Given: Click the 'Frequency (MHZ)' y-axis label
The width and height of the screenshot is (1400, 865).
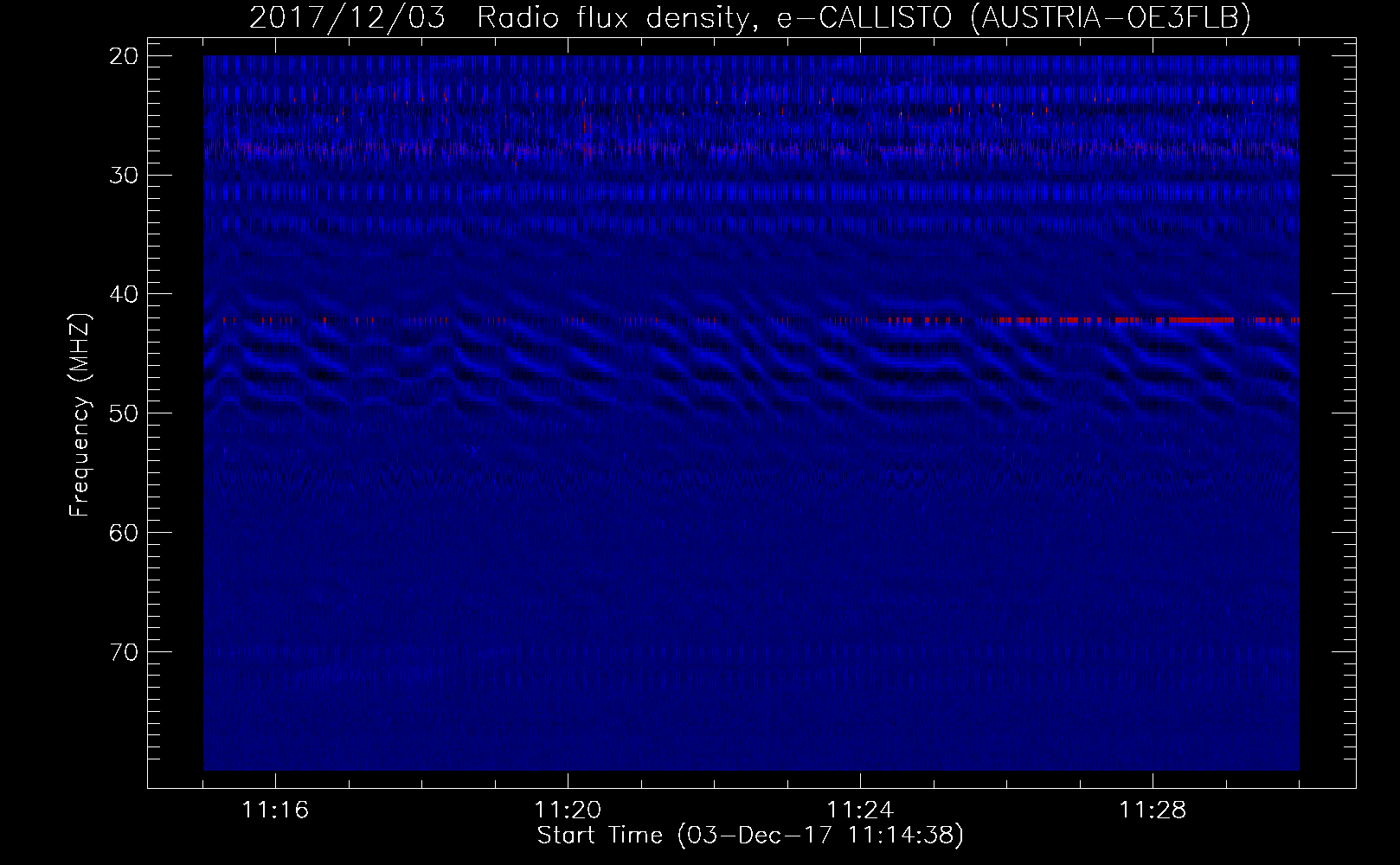Looking at the screenshot, I should click(80, 415).
